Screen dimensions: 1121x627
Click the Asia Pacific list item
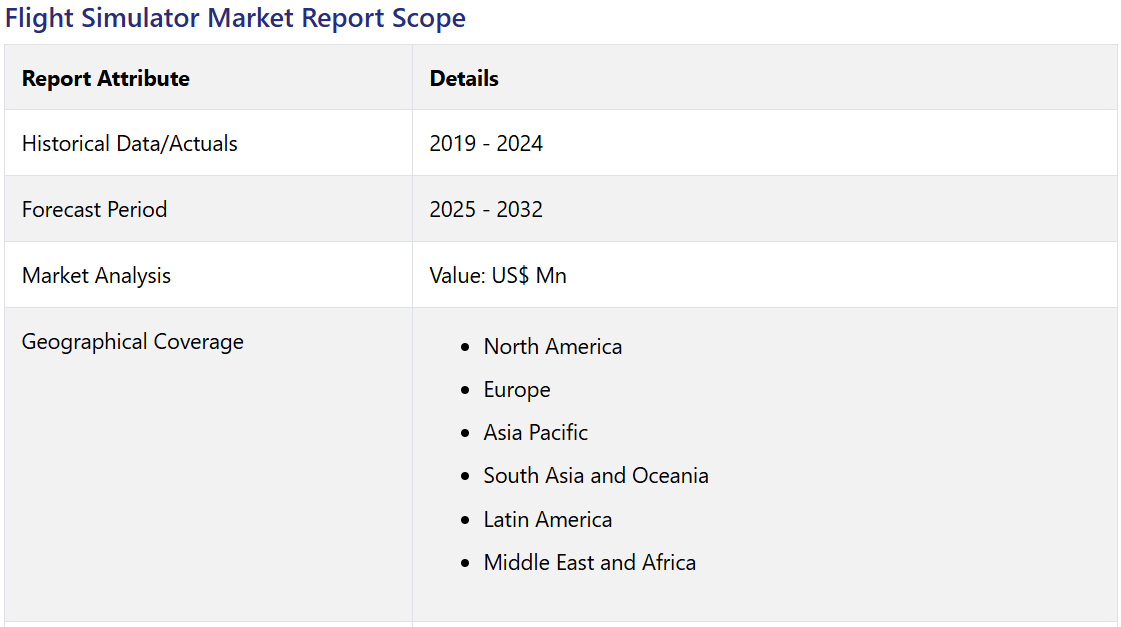click(535, 433)
